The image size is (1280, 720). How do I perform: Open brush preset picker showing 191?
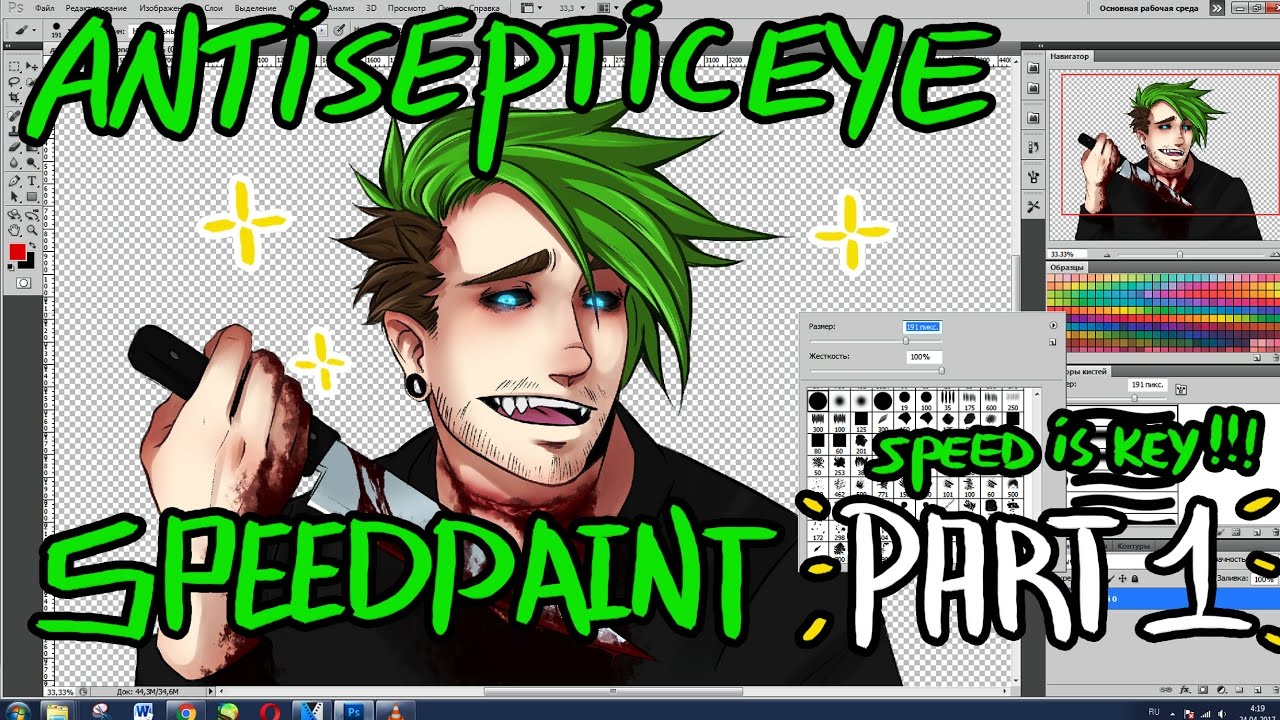pos(59,30)
